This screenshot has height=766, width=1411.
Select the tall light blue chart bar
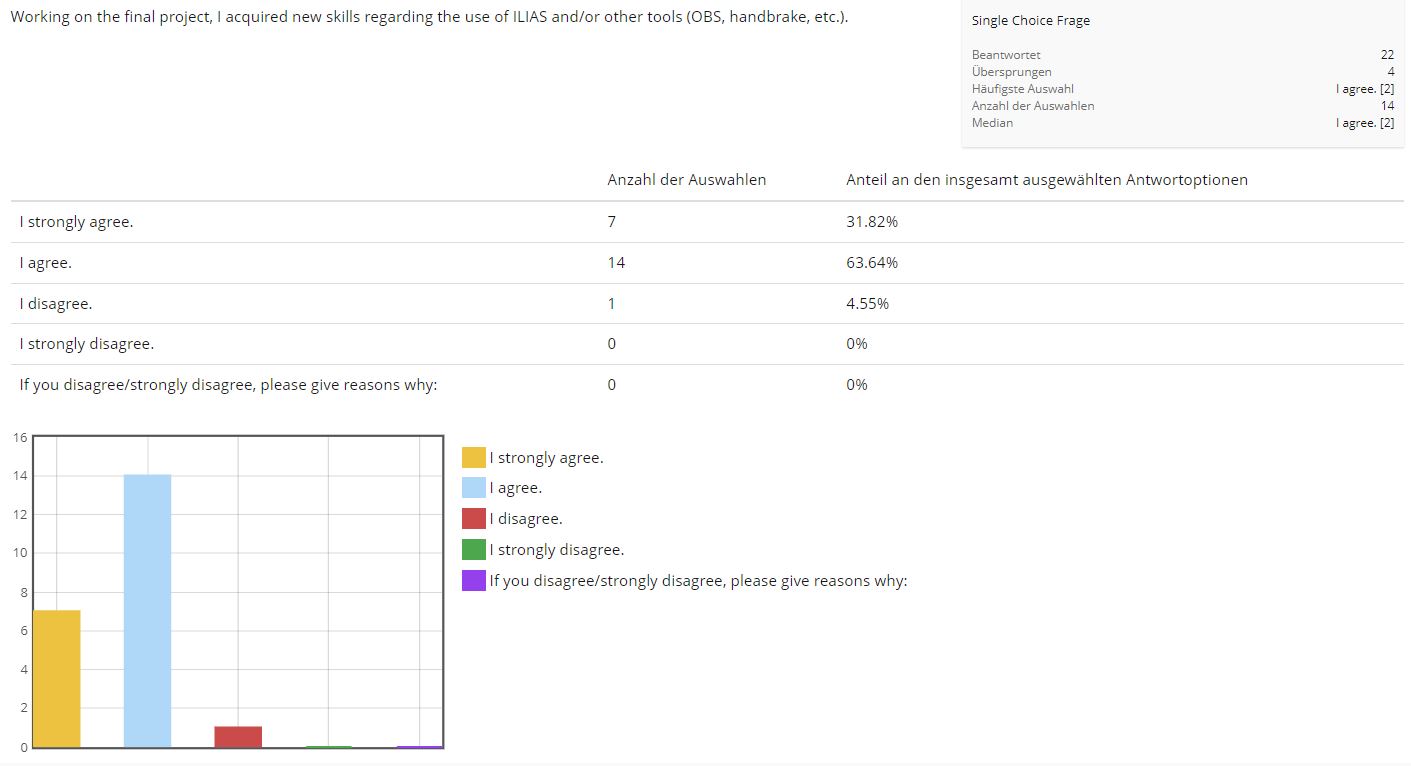click(x=147, y=610)
